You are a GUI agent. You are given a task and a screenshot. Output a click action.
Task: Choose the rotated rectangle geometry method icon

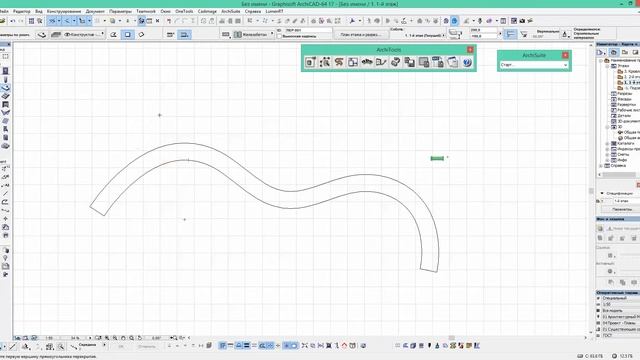(x=141, y=35)
